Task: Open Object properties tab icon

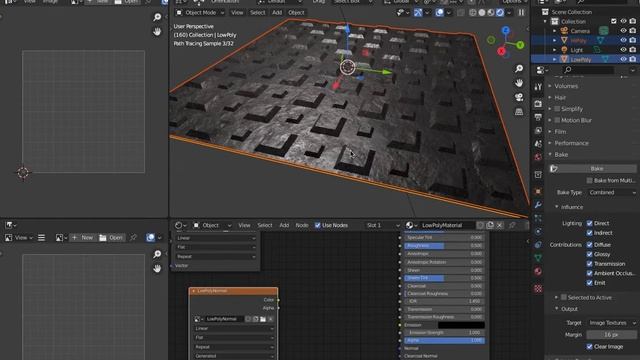Action: pos(538,191)
